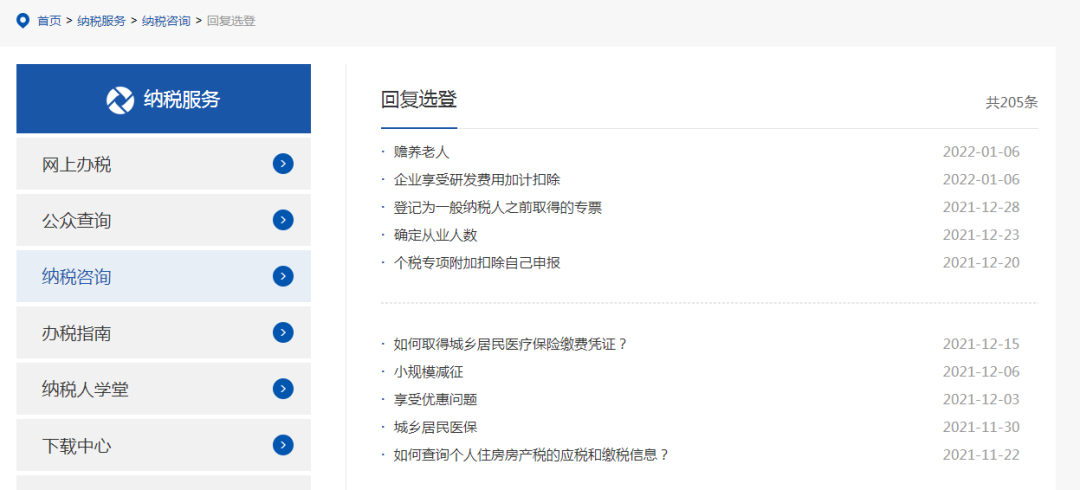1080x490 pixels.
Task: Click the 共205条 total count text
Action: pyautogui.click(x=1011, y=103)
